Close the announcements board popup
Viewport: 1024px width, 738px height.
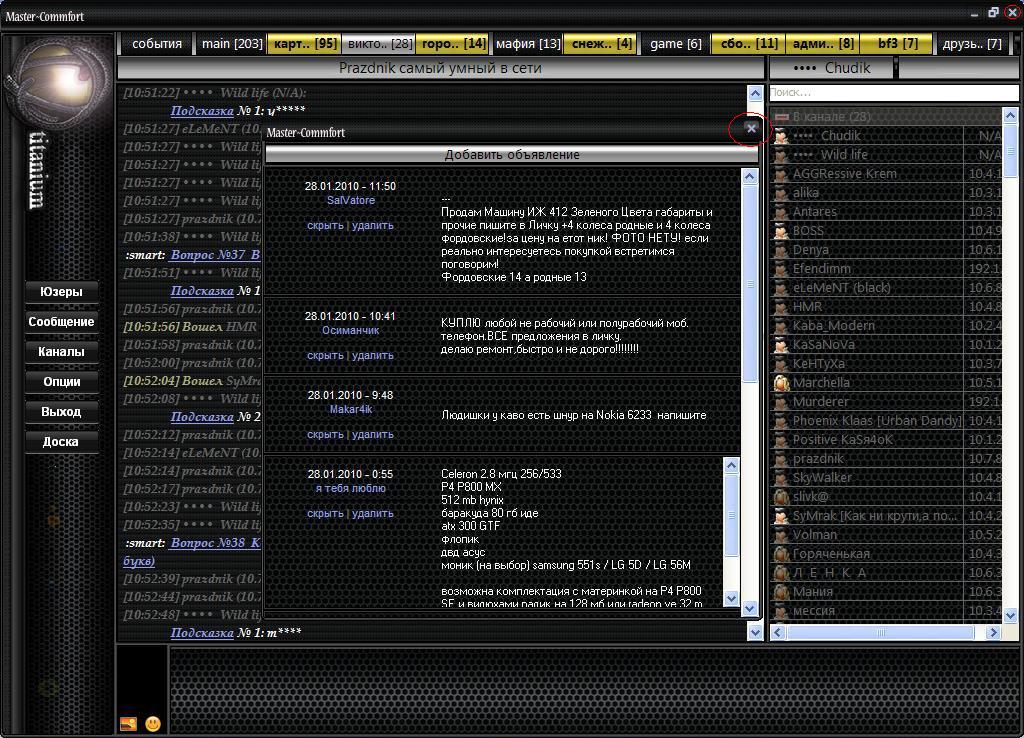coord(751,129)
